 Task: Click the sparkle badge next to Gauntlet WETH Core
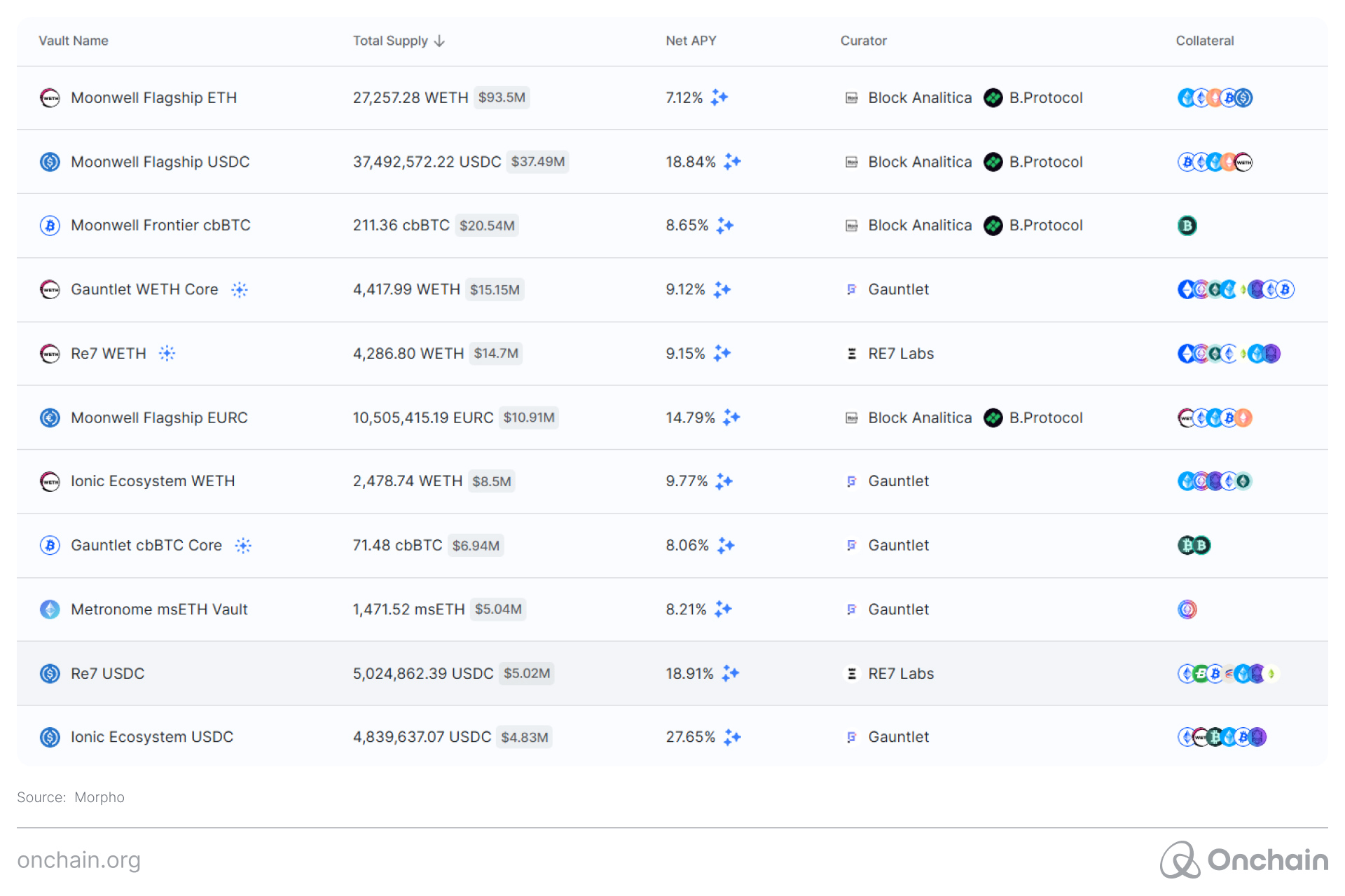240,289
